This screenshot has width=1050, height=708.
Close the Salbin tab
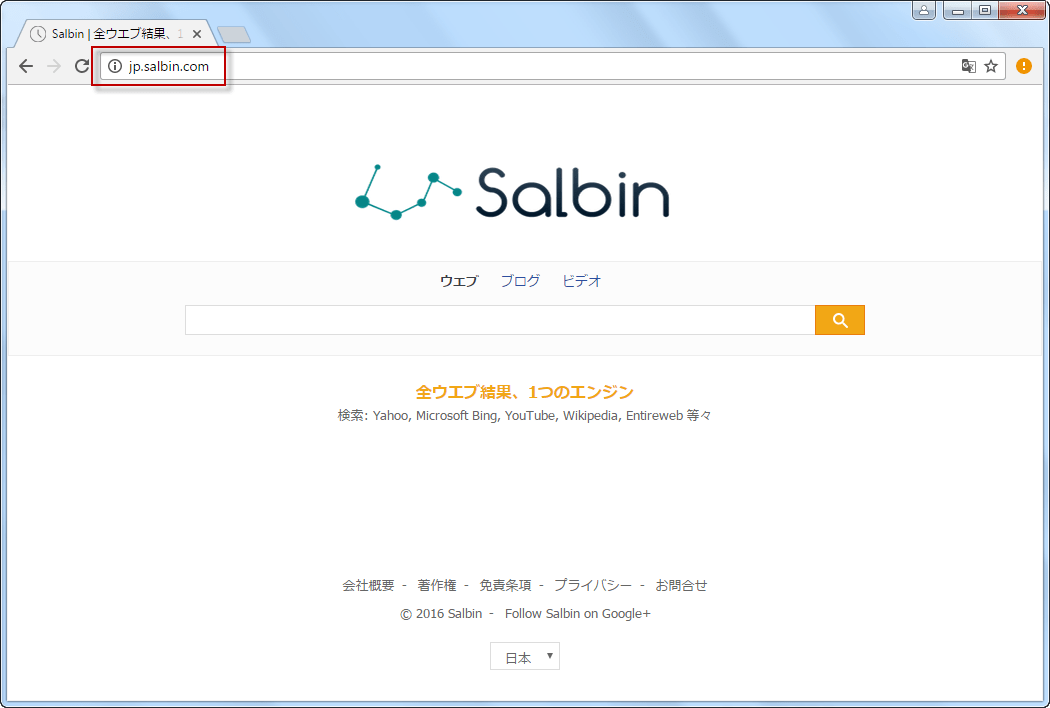click(x=197, y=33)
